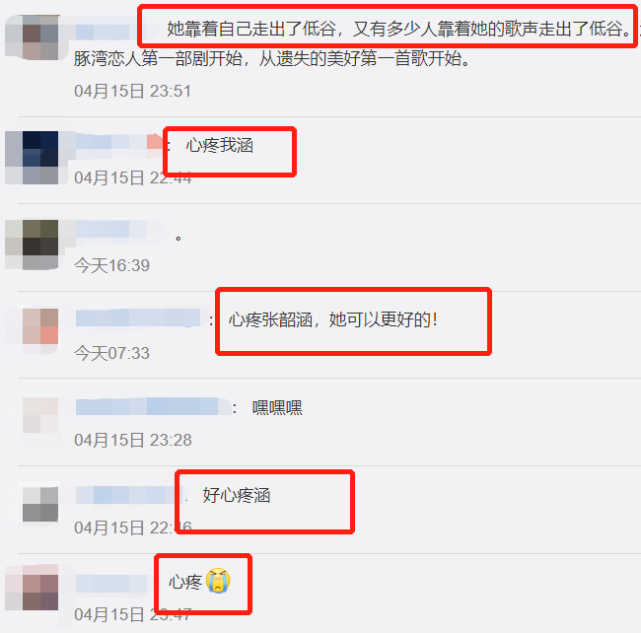The width and height of the screenshot is (641, 633).
Task: Click the avatar of the 今天16:39 commenter
Action: click(40, 245)
